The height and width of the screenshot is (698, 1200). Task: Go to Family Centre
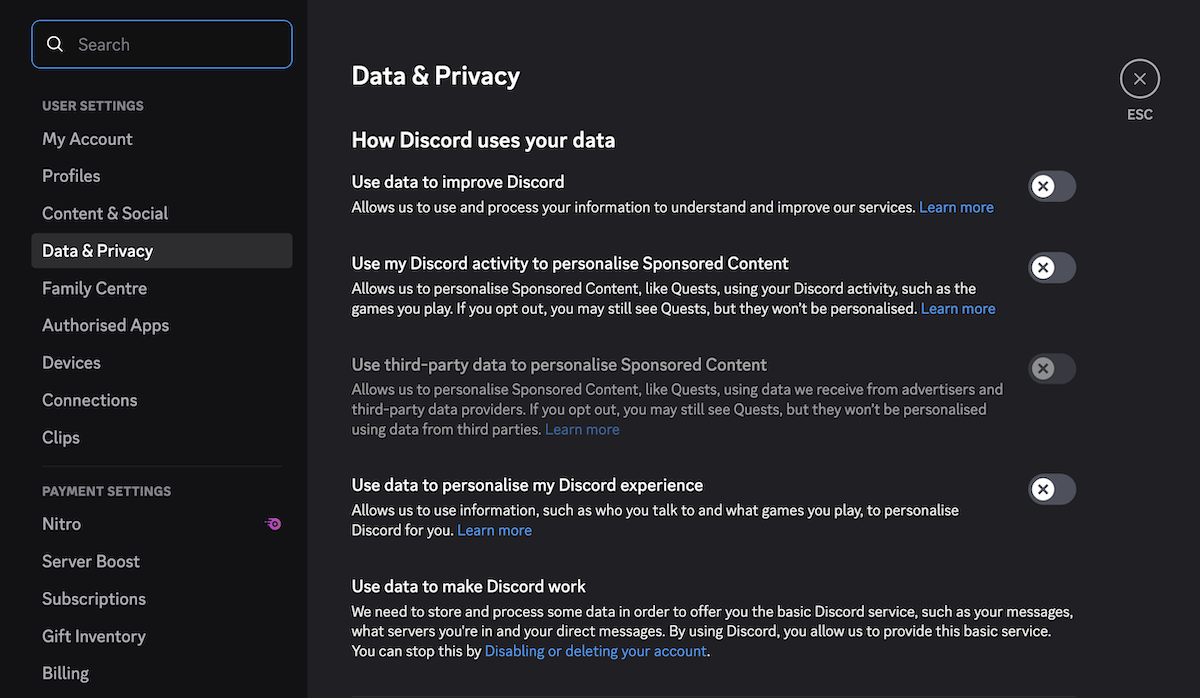pyautogui.click(x=94, y=288)
